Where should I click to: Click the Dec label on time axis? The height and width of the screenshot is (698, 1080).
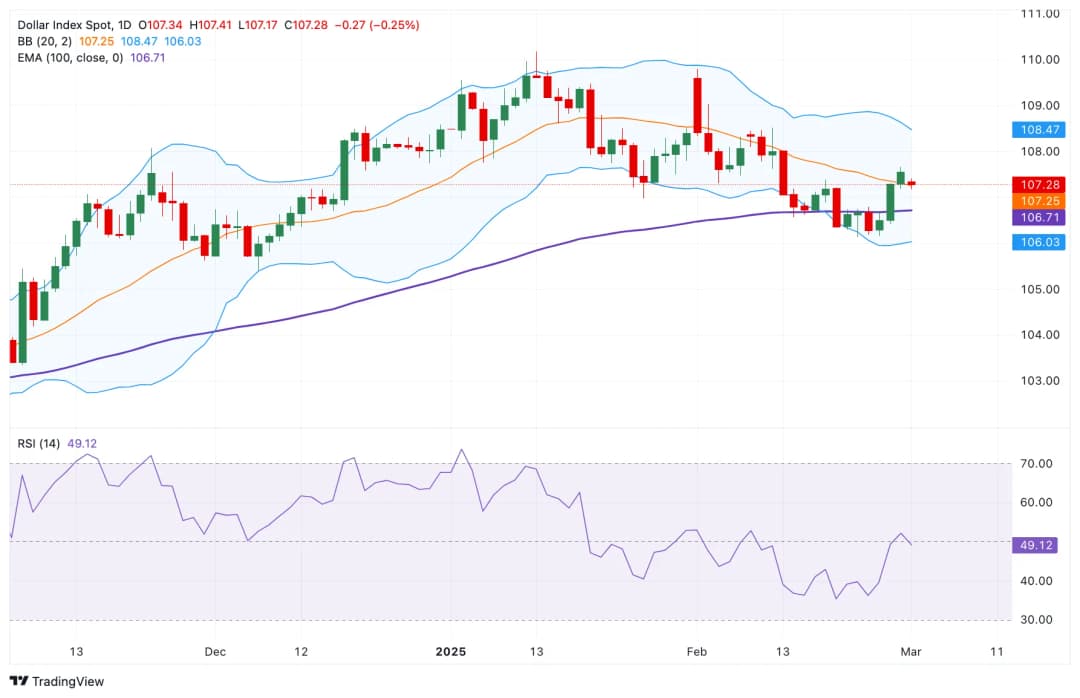click(215, 651)
